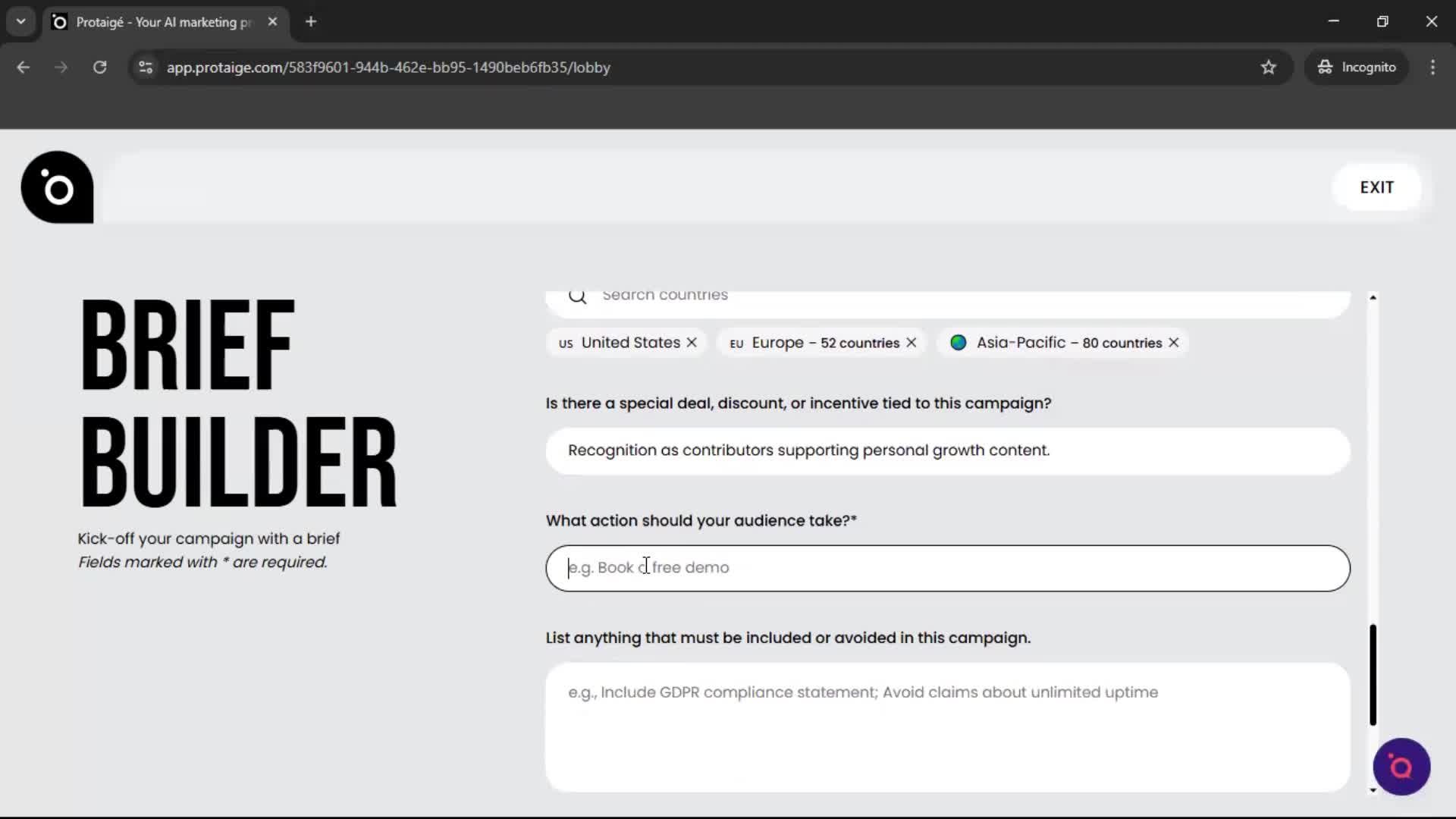Open a new browser tab
This screenshot has width=1456, height=819.
[x=311, y=21]
